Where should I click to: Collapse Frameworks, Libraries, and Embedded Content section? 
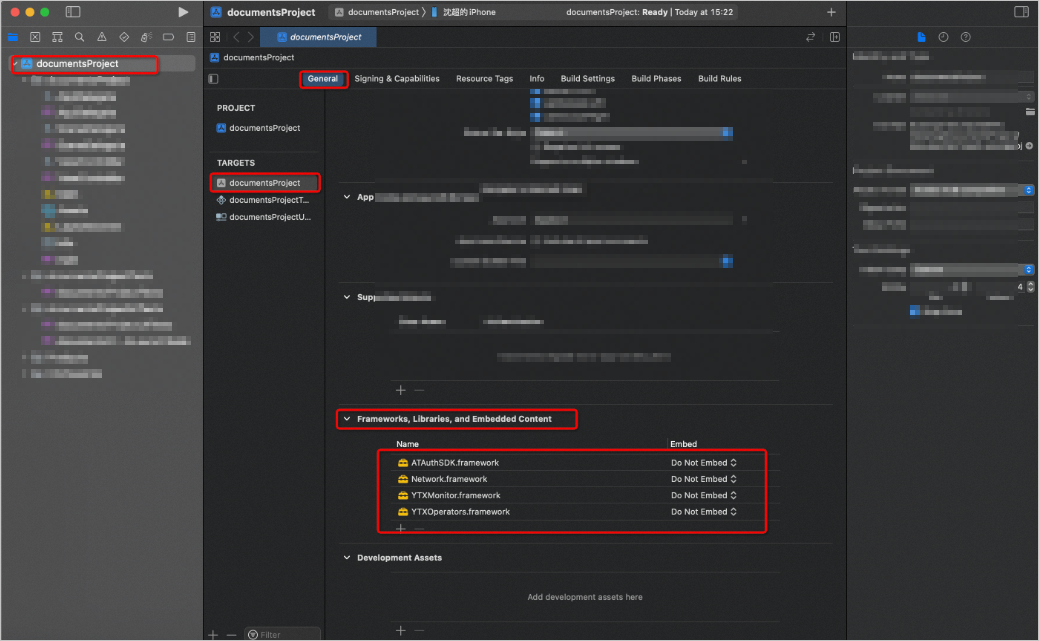[x=347, y=419]
